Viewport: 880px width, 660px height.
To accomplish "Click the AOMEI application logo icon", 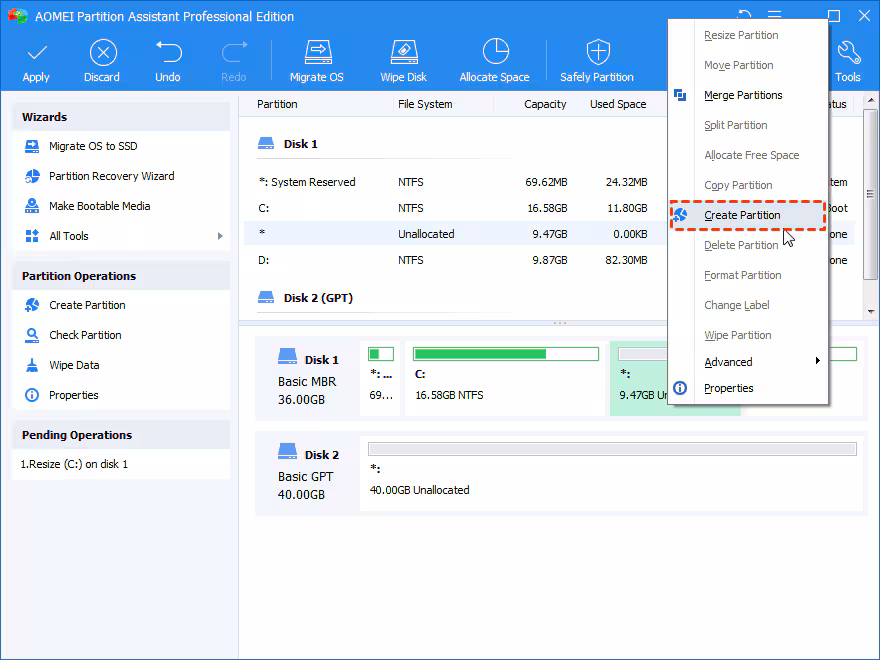I will pos(17,16).
